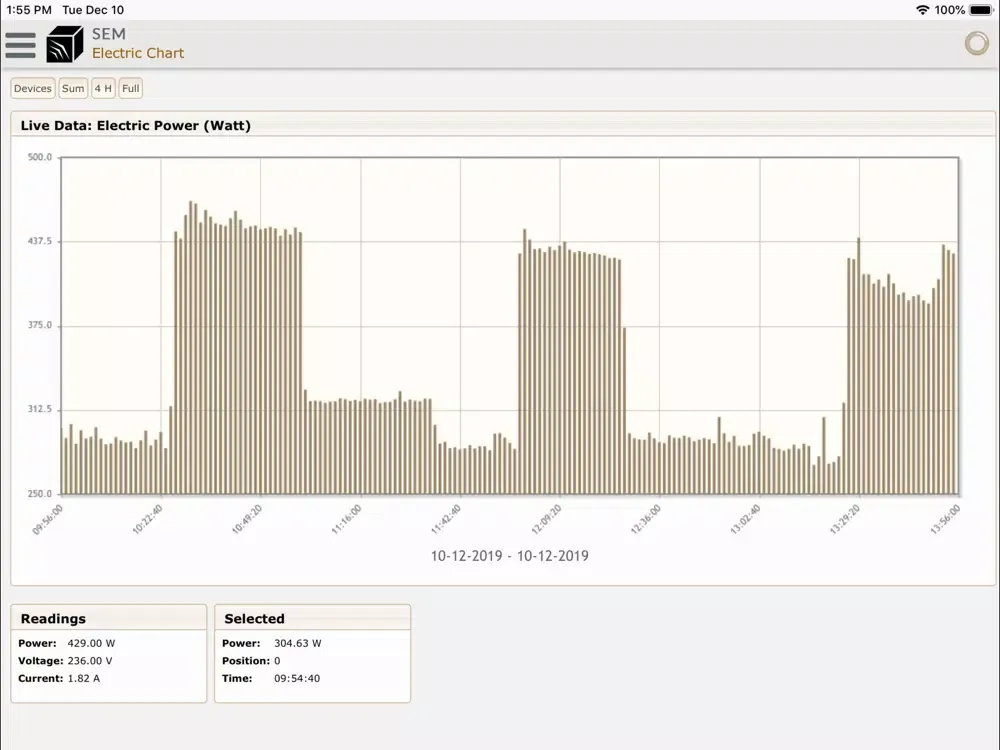Tap the SEM app name text
The width and height of the screenshot is (1000, 750).
click(108, 34)
